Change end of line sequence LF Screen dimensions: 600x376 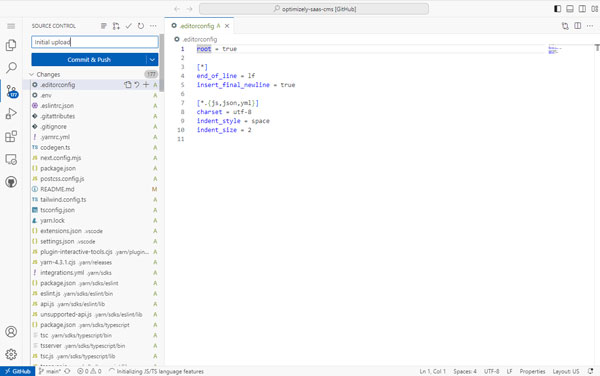click(509, 371)
